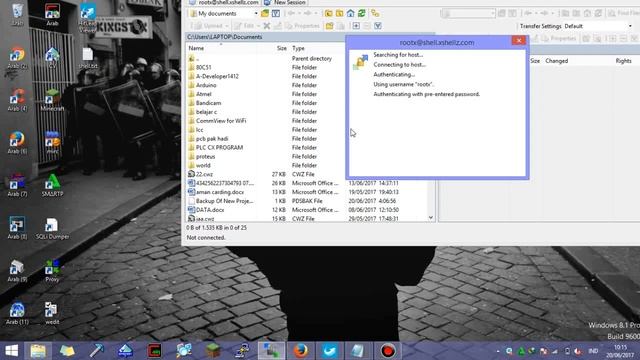Open the Recycle Bin desktop icon
This screenshot has width=640, height=360.
(17, 16)
